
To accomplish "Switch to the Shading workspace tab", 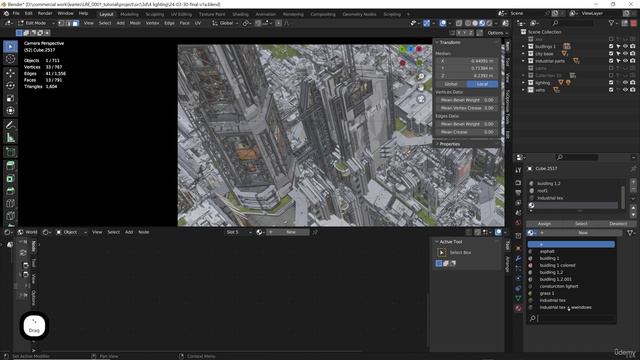I will click(240, 14).
